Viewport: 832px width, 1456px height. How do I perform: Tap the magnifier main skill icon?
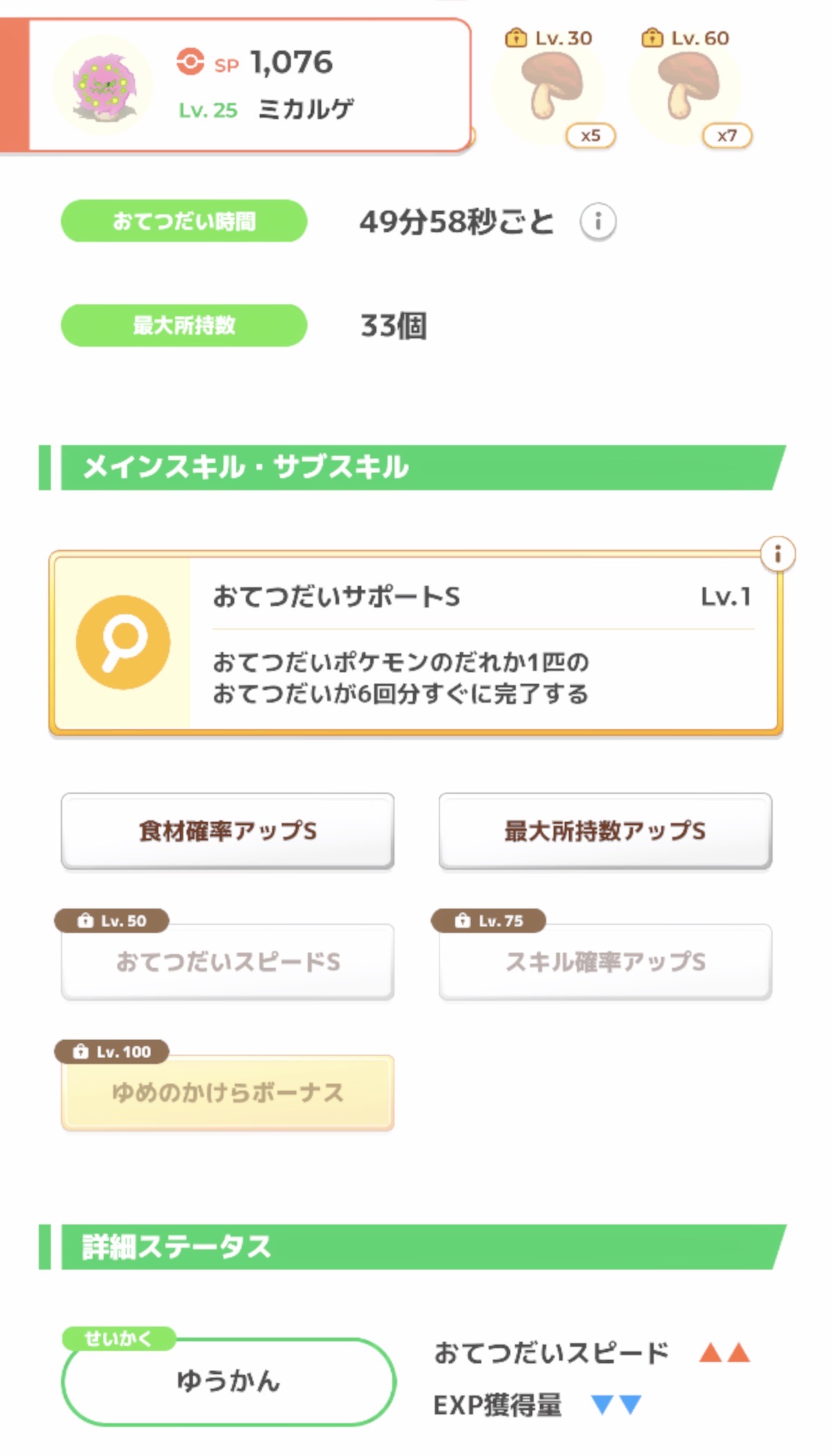pyautogui.click(x=123, y=642)
